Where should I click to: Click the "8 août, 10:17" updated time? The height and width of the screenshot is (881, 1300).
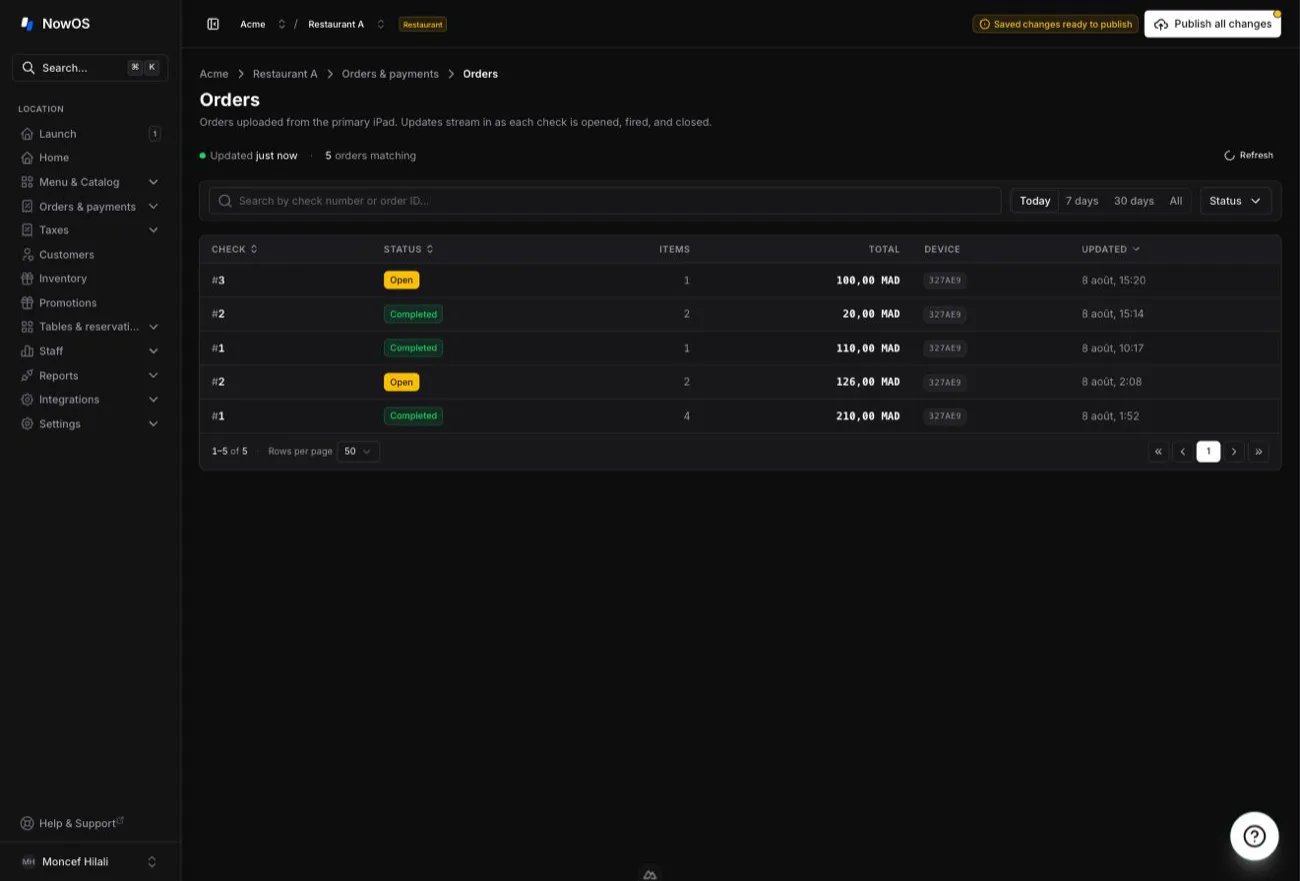1112,348
